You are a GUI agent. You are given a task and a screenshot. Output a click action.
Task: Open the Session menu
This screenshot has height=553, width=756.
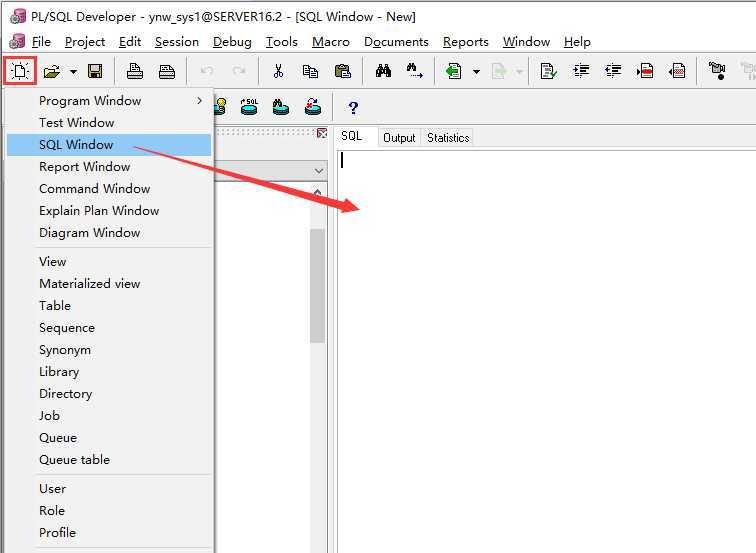177,42
